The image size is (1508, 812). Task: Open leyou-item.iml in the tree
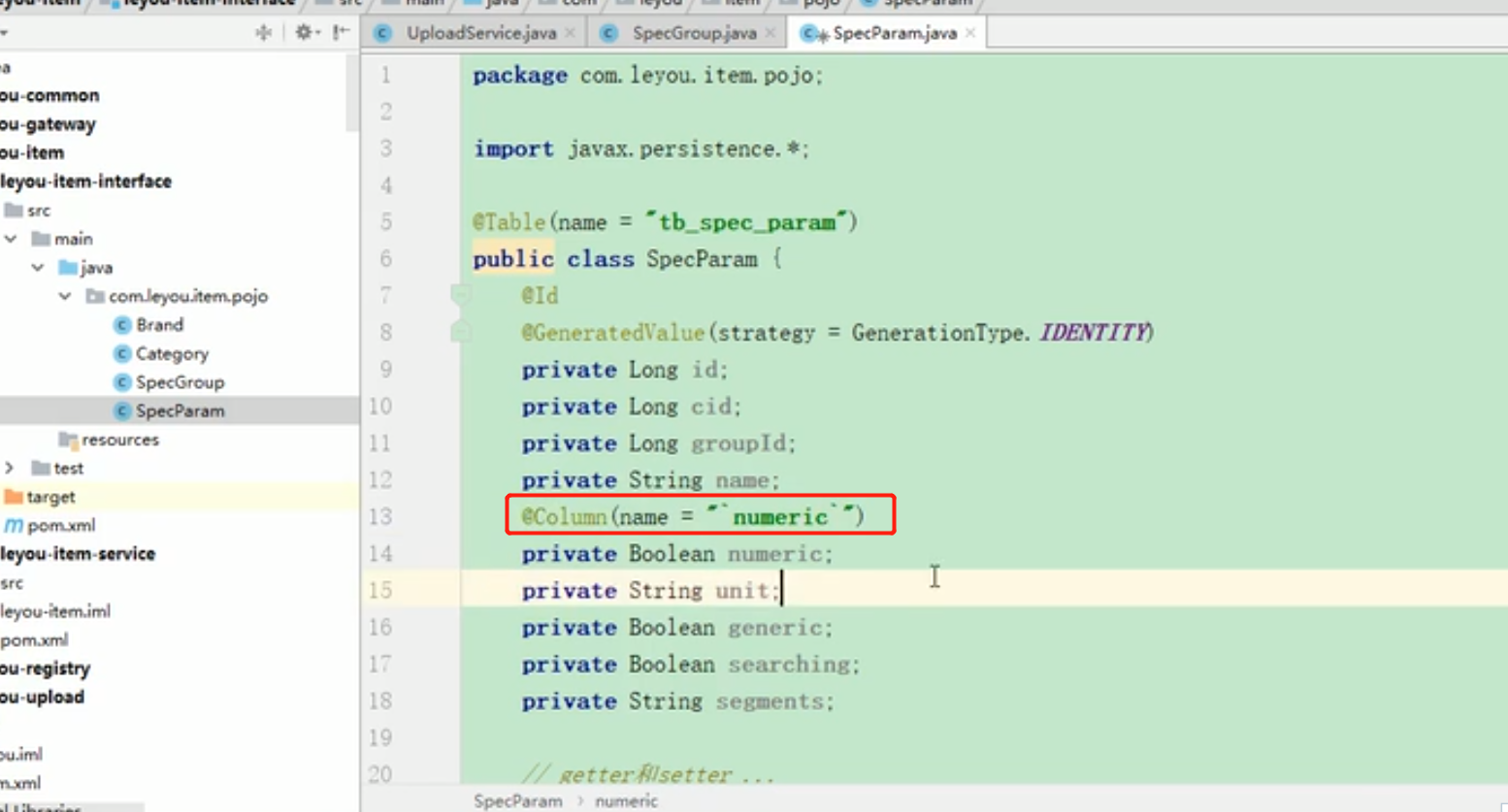pyautogui.click(x=55, y=611)
